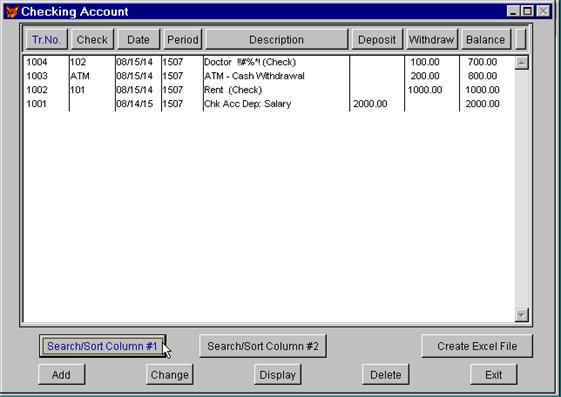Click the Period column header

183,39
